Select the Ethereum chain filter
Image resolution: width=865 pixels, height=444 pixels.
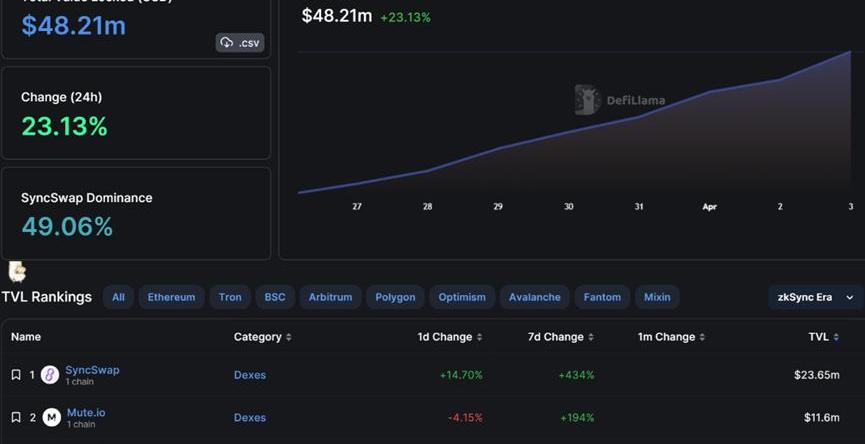click(x=171, y=297)
